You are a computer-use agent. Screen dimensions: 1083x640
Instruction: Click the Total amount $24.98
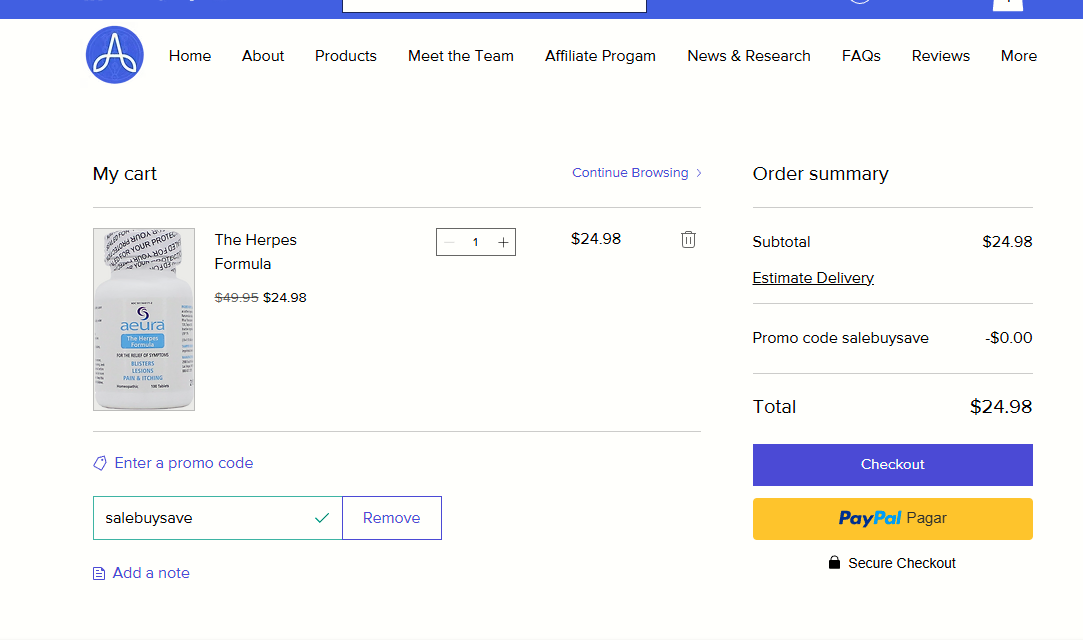click(x=1001, y=407)
